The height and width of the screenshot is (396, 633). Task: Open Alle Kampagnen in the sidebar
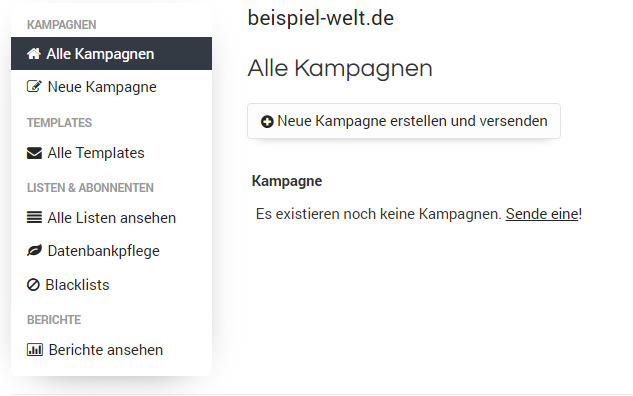pyautogui.click(x=111, y=54)
